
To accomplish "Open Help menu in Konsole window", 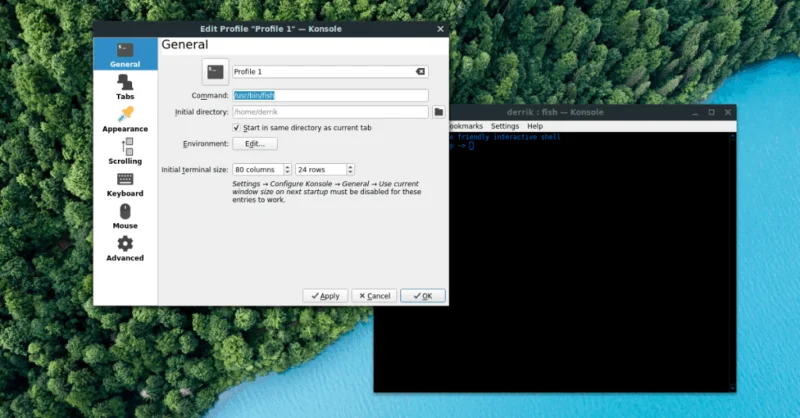I will point(535,126).
